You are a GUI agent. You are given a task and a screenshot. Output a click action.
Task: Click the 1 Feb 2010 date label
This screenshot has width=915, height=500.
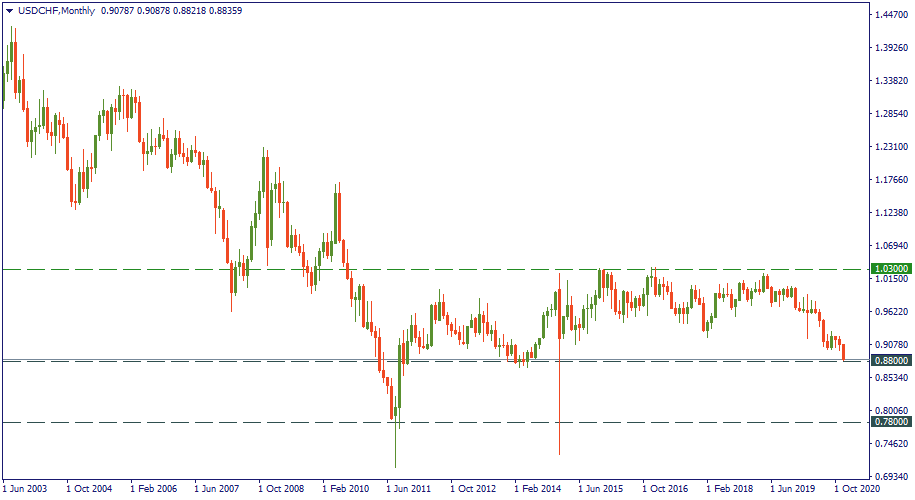[345, 490]
